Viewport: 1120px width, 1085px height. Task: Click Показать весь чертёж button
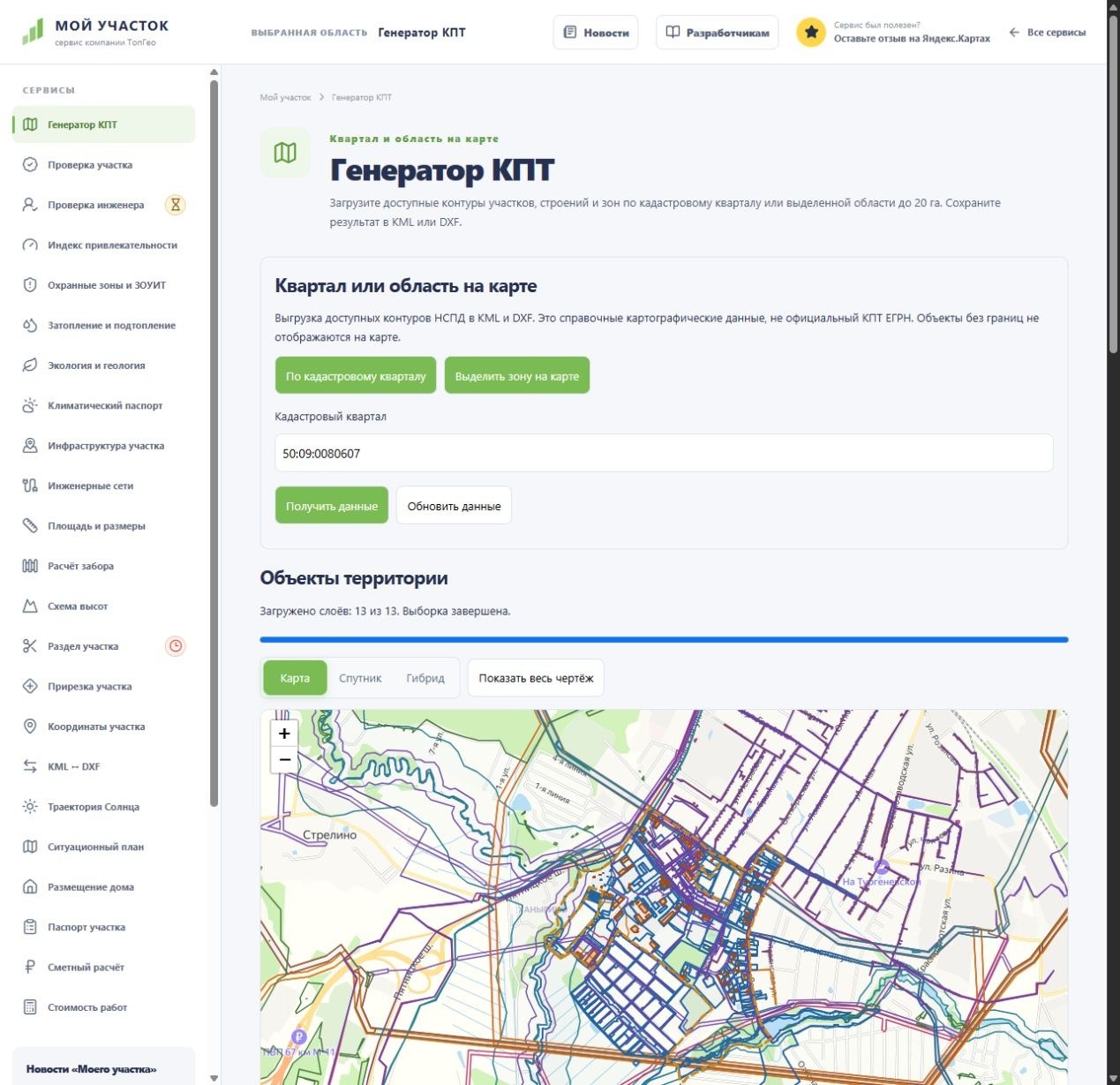[x=536, y=678]
